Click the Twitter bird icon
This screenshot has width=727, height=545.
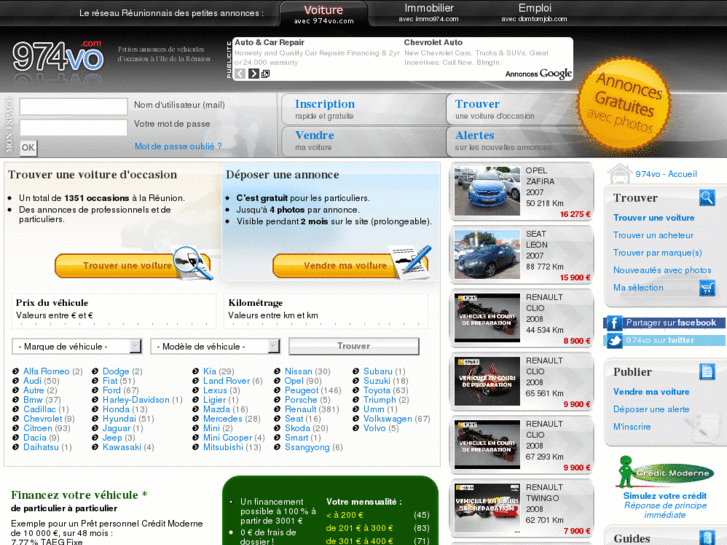614,340
